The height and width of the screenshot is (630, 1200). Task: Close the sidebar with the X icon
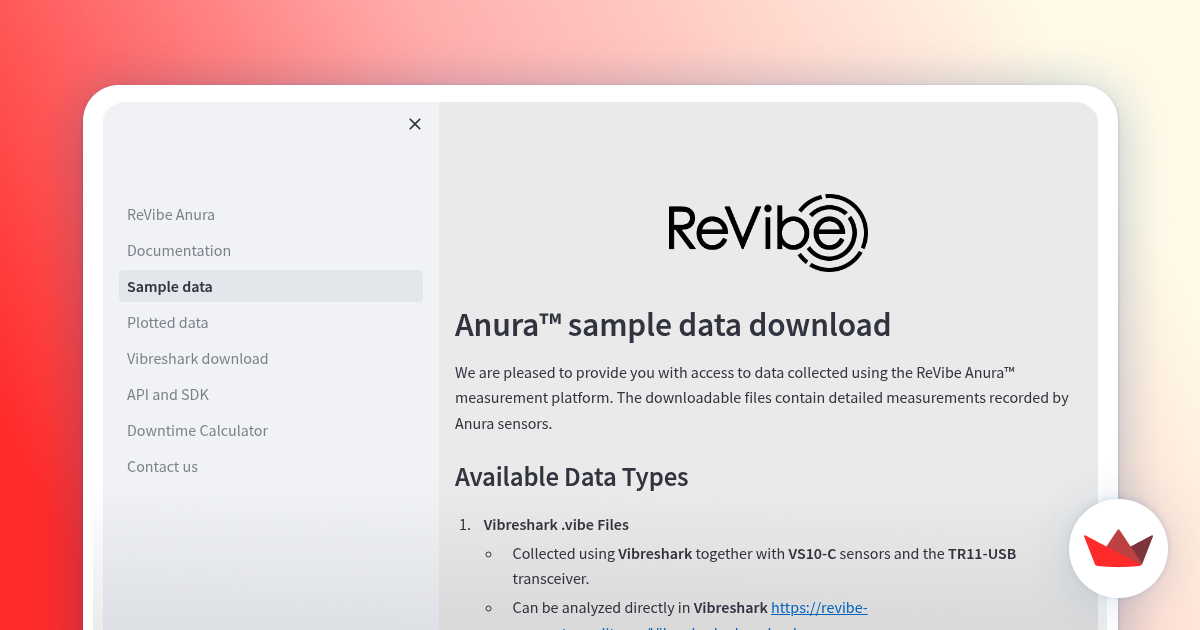point(415,124)
